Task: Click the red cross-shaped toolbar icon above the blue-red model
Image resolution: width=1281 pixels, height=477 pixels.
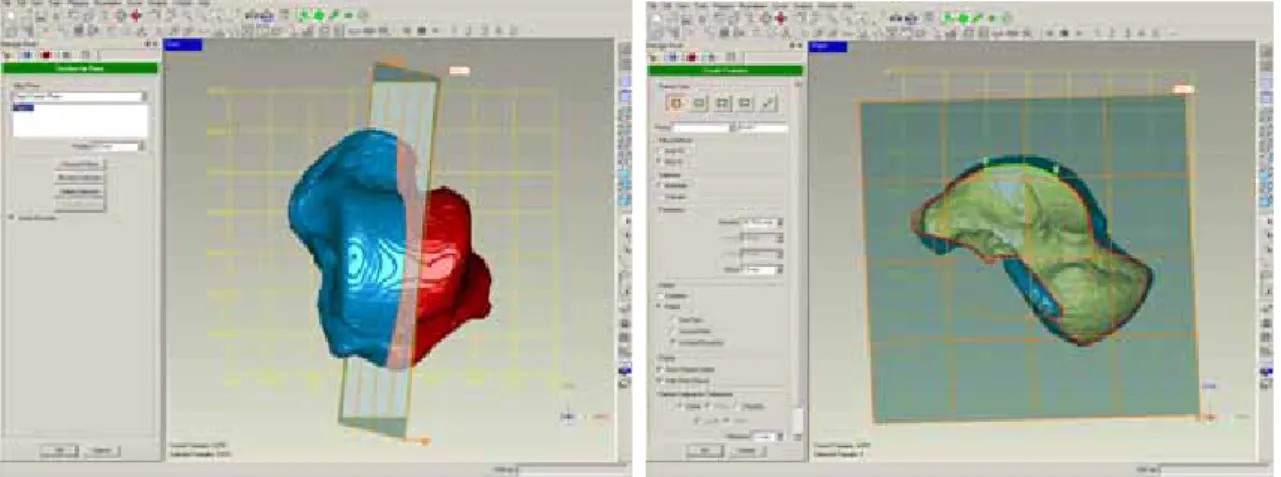Action: [134, 16]
